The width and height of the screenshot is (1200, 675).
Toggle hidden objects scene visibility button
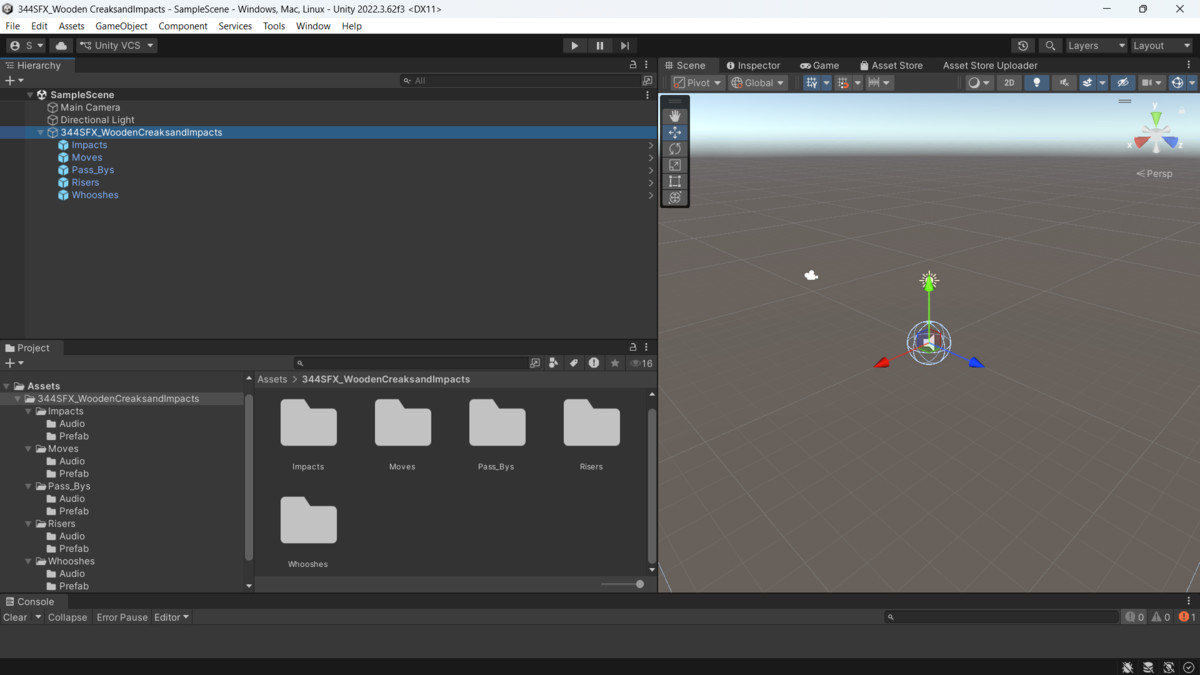(x=1123, y=83)
